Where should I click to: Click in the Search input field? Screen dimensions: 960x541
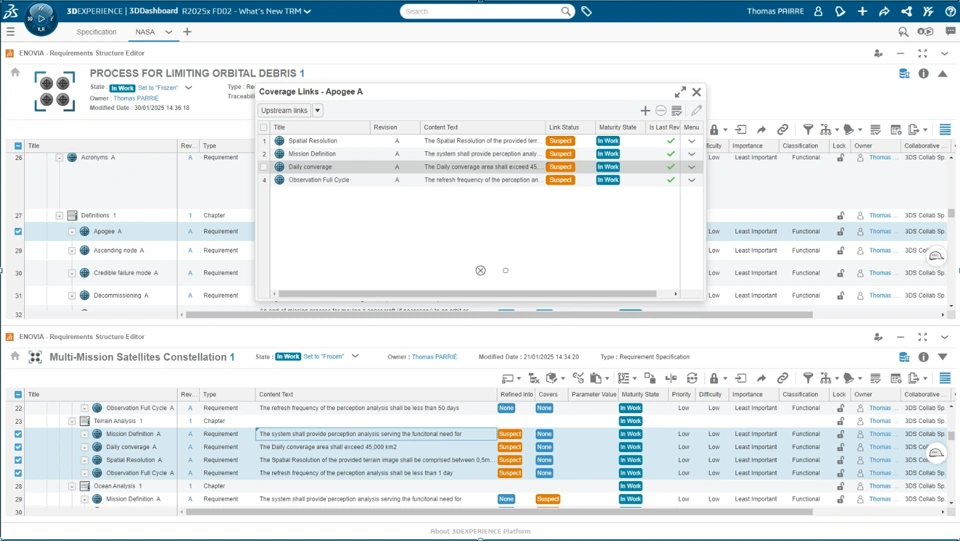(481, 11)
